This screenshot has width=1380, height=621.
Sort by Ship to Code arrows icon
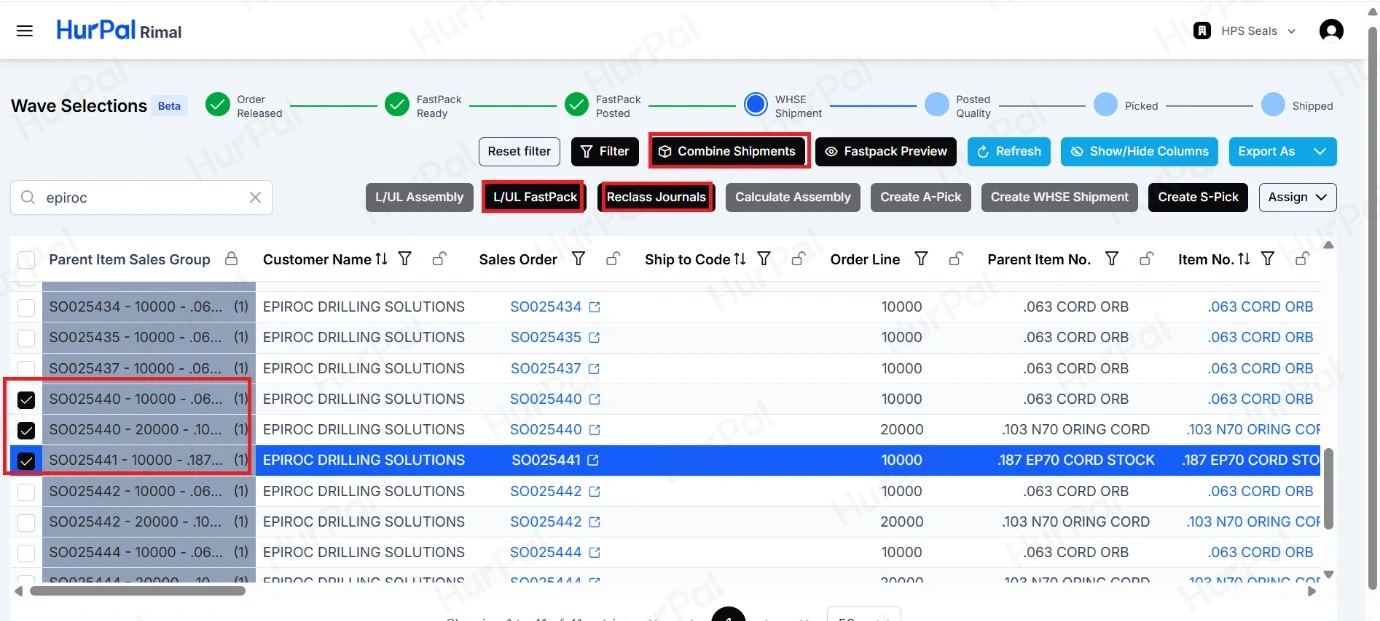click(740, 259)
